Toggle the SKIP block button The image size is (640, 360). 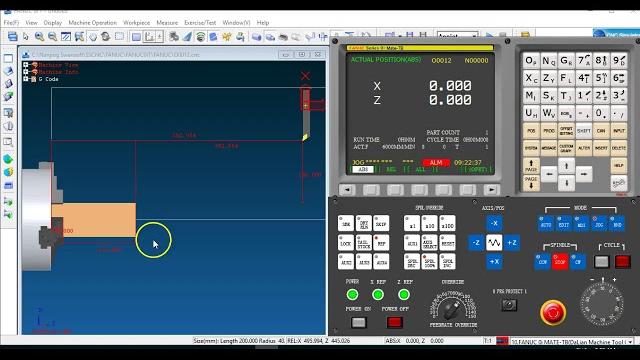tap(381, 224)
